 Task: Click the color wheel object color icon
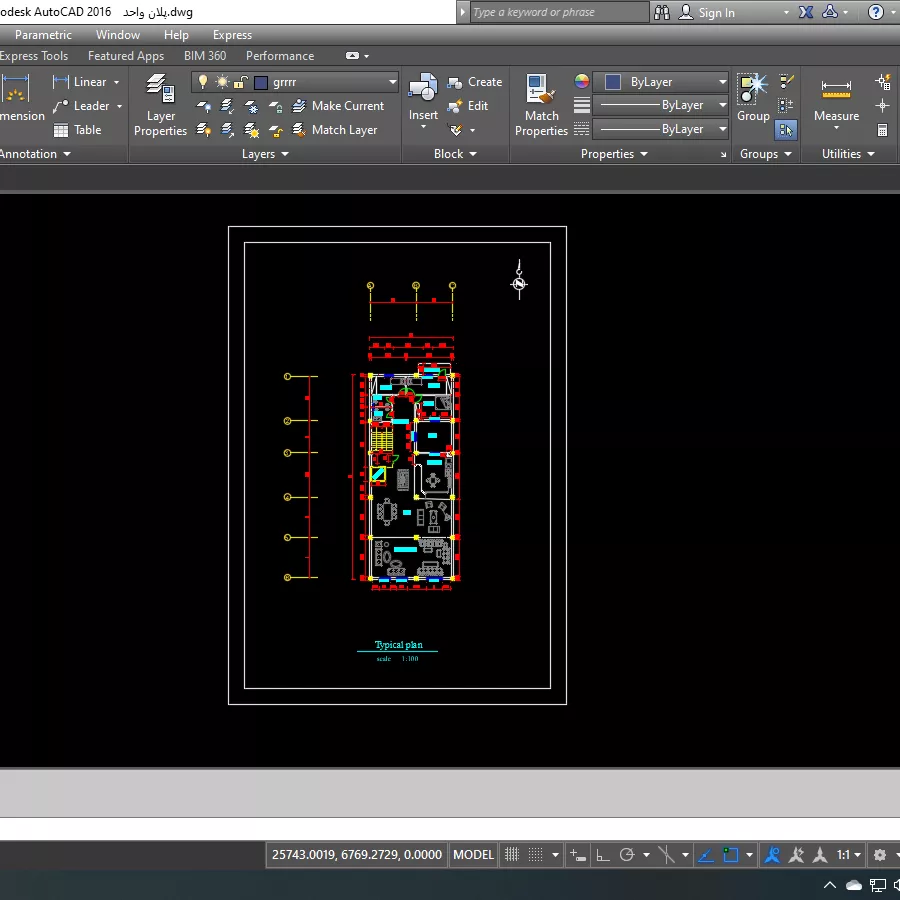[x=581, y=82]
